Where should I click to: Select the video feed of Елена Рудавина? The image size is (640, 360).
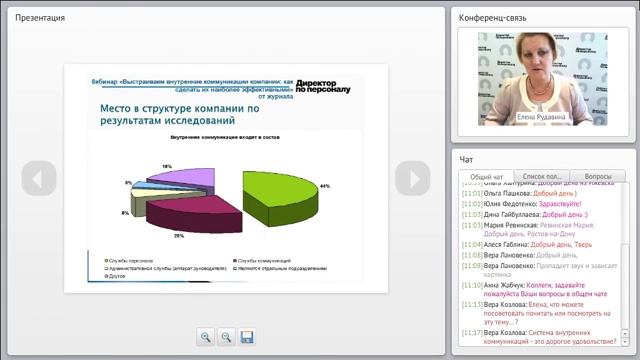pos(542,79)
